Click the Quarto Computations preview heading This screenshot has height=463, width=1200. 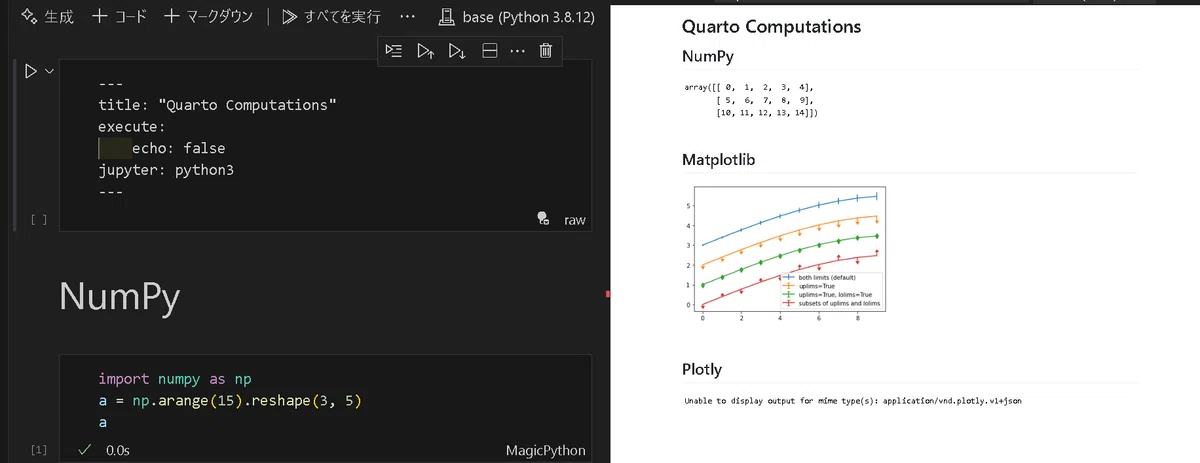pyautogui.click(x=771, y=26)
